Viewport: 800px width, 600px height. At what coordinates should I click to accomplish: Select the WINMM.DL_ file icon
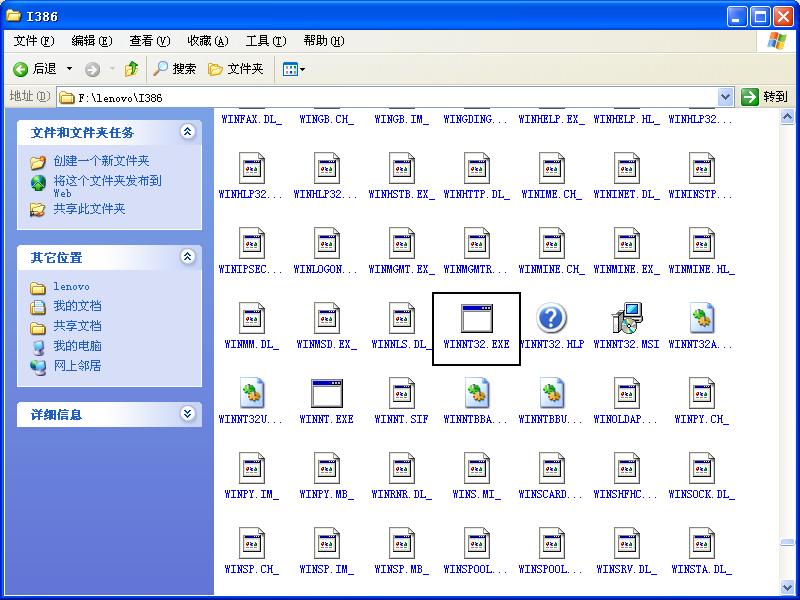click(x=252, y=318)
